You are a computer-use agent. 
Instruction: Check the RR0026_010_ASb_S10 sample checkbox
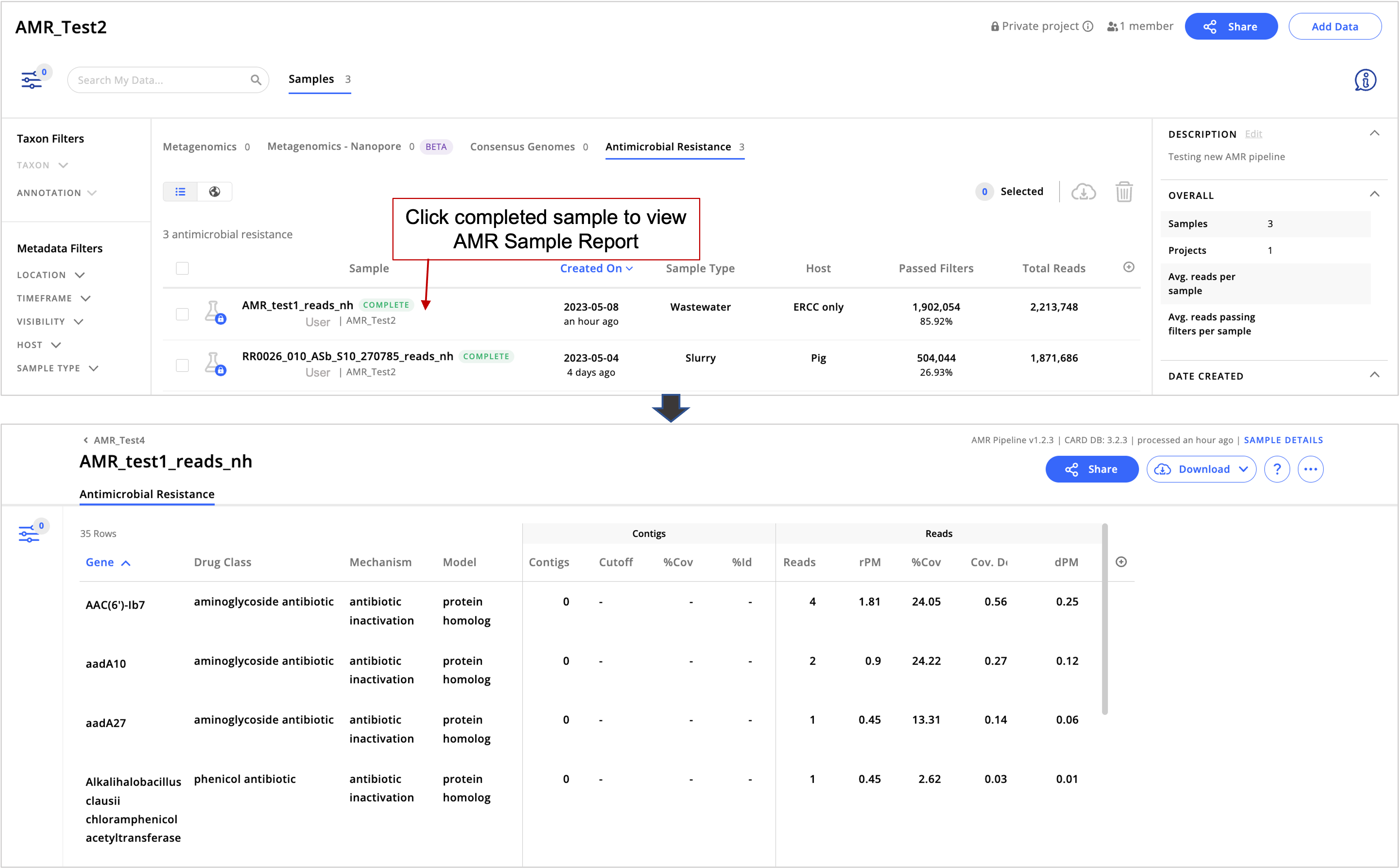(182, 365)
